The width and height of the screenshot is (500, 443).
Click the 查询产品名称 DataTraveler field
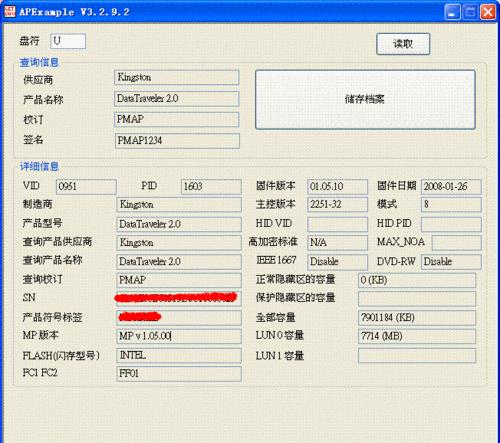pyautogui.click(x=179, y=261)
